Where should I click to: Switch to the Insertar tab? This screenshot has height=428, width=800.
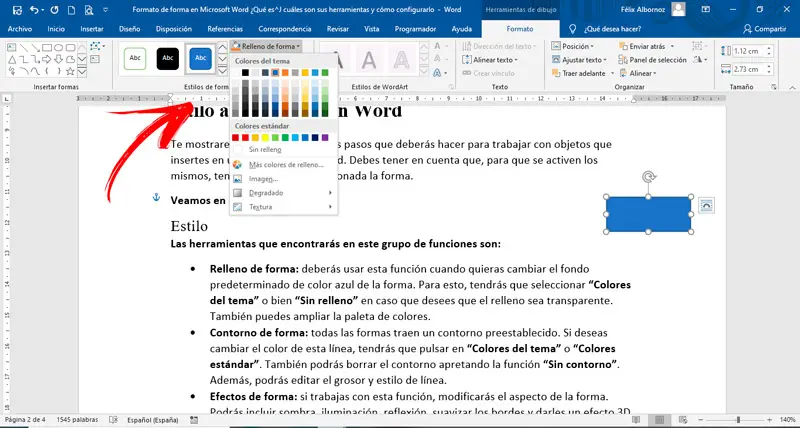pos(92,29)
